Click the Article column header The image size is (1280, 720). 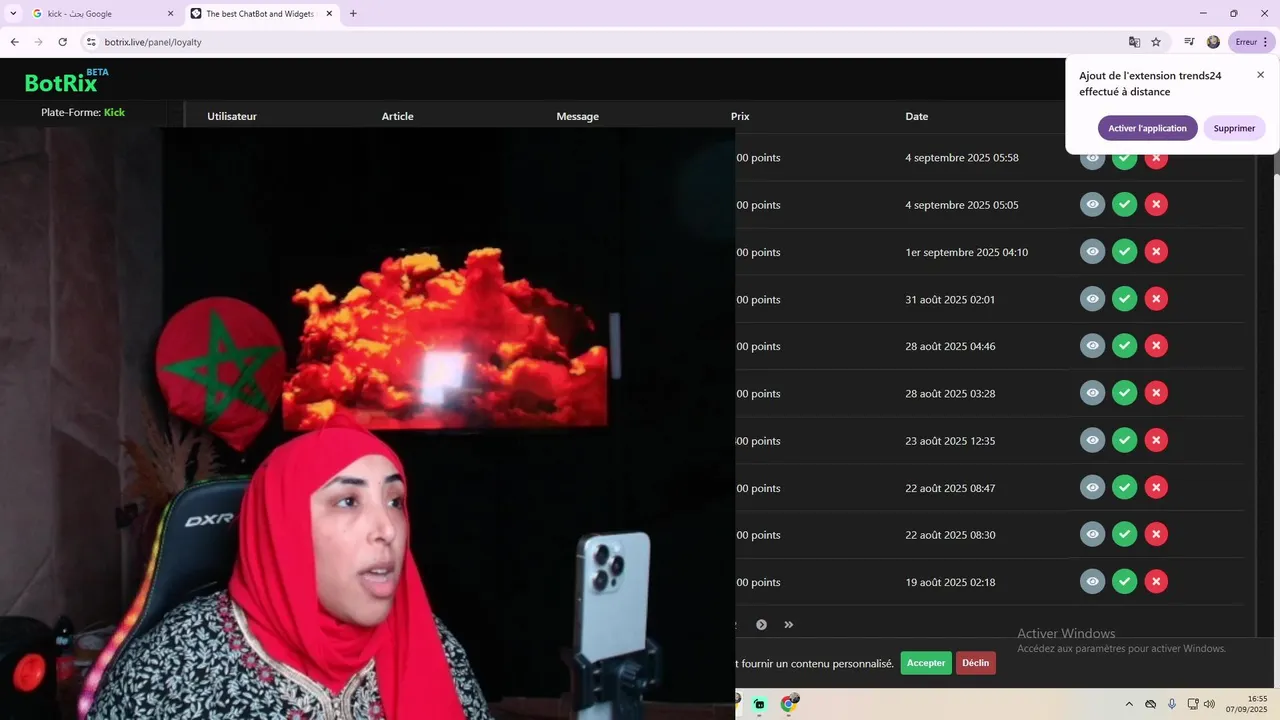(397, 116)
